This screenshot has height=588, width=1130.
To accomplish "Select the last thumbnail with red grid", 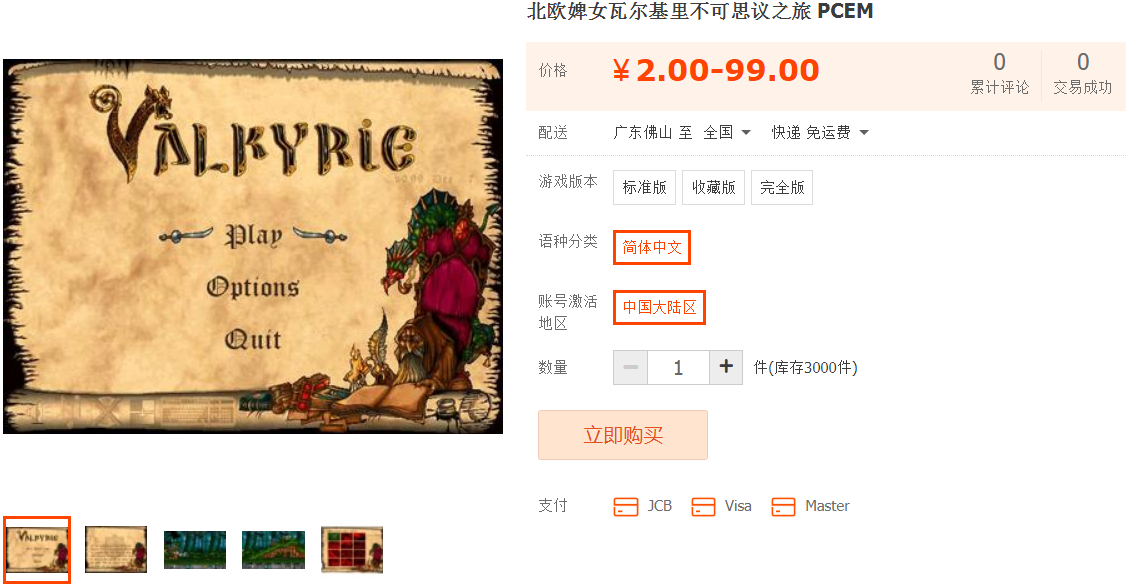I will pos(352,550).
